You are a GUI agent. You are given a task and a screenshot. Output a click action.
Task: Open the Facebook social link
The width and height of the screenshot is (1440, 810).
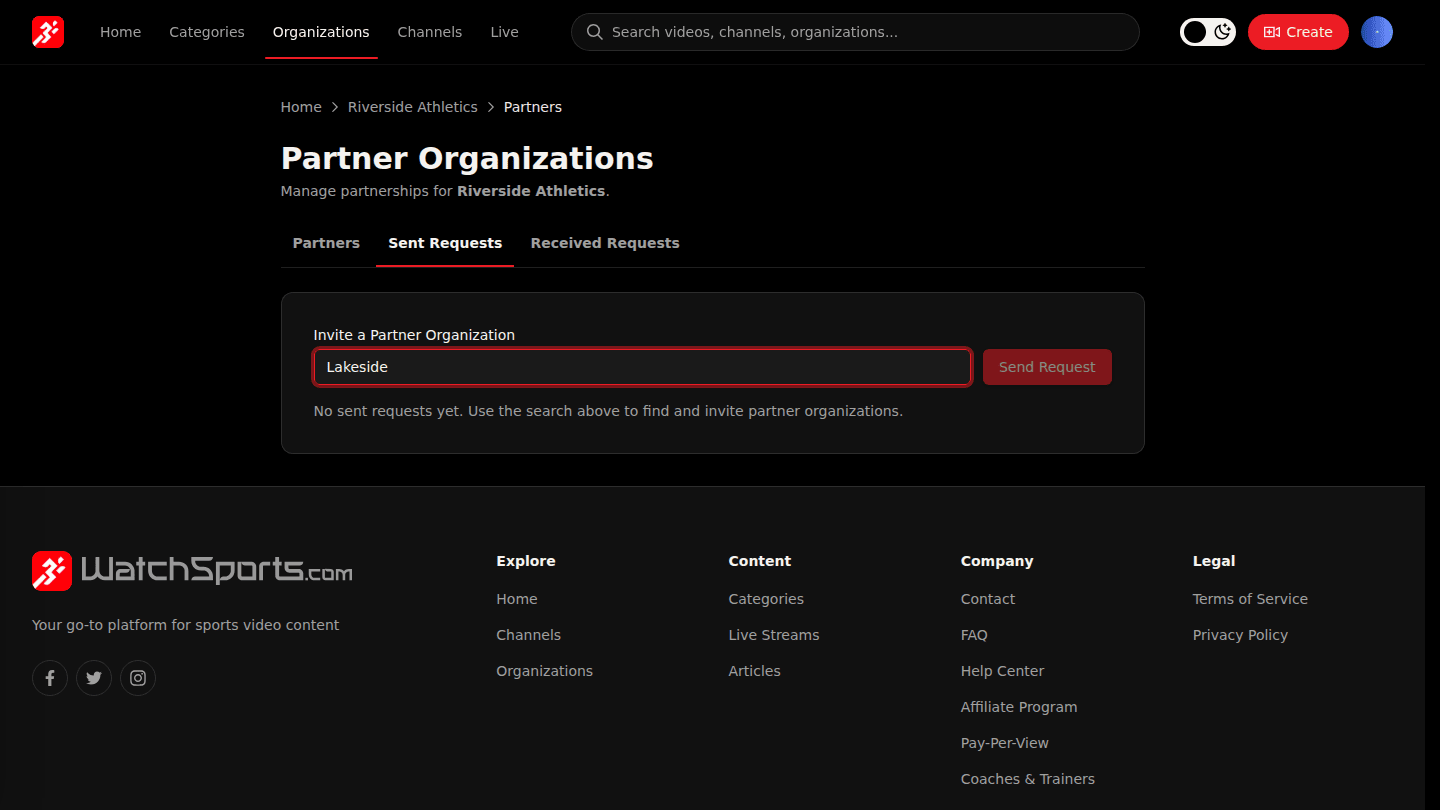(50, 678)
